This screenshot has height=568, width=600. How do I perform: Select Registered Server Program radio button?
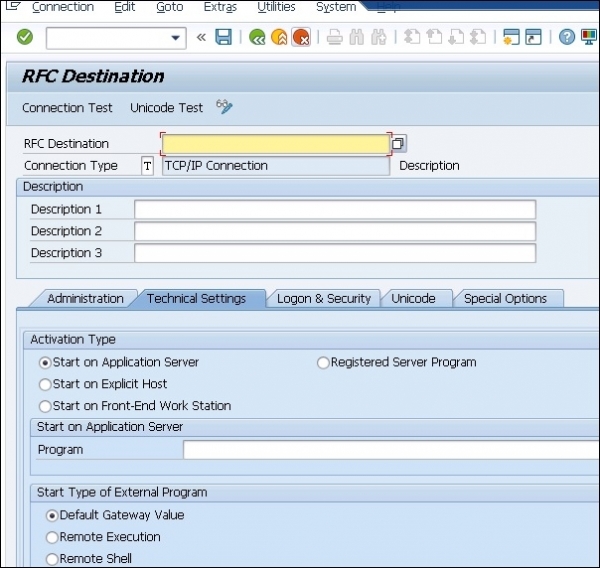[323, 362]
